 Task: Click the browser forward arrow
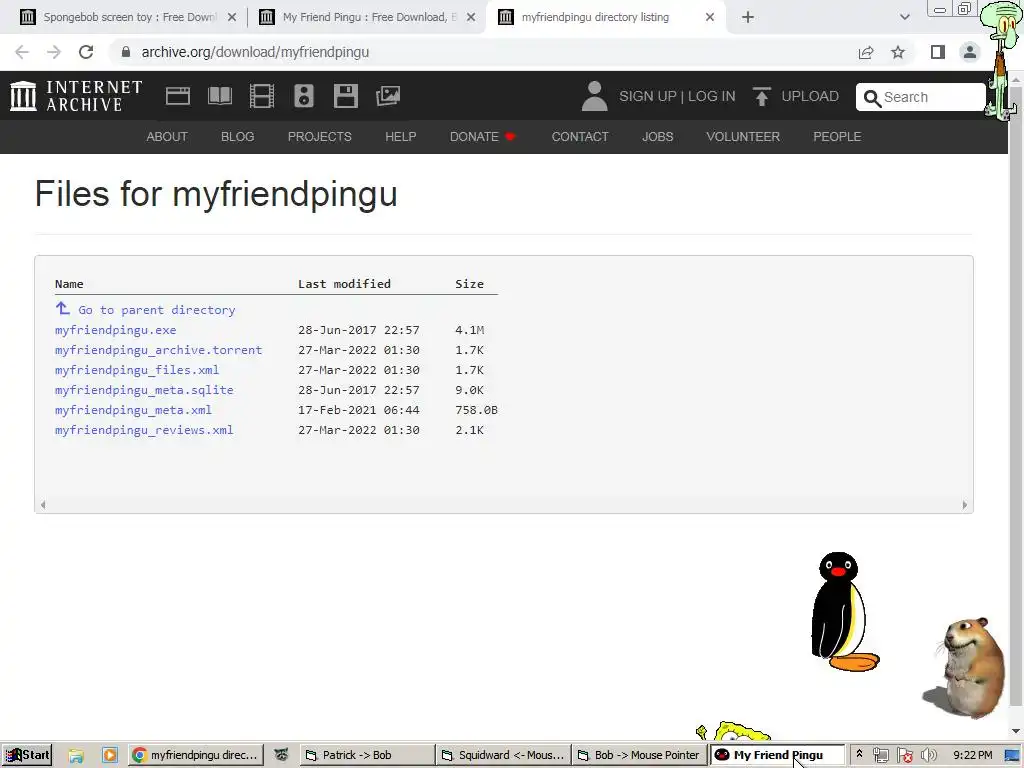click(54, 52)
